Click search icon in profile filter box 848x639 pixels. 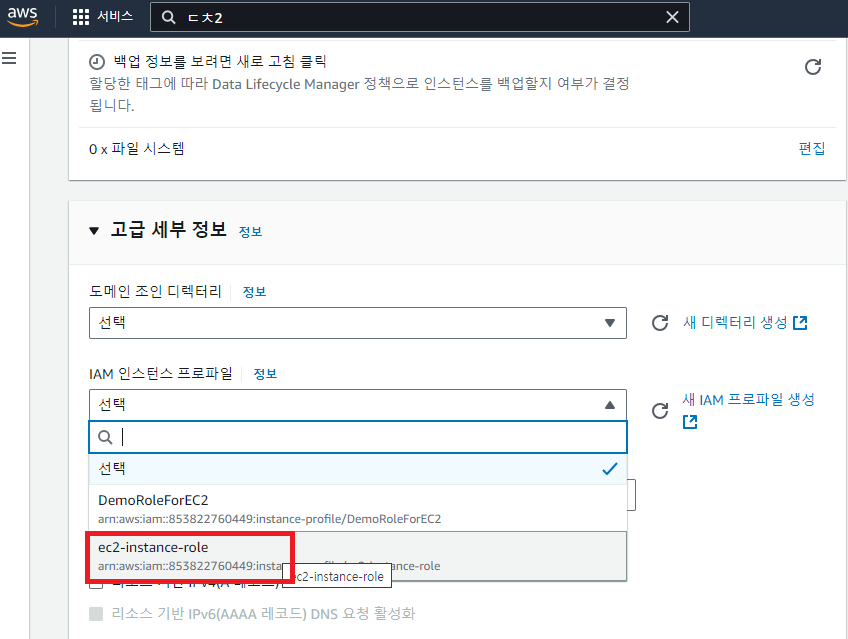coord(105,437)
